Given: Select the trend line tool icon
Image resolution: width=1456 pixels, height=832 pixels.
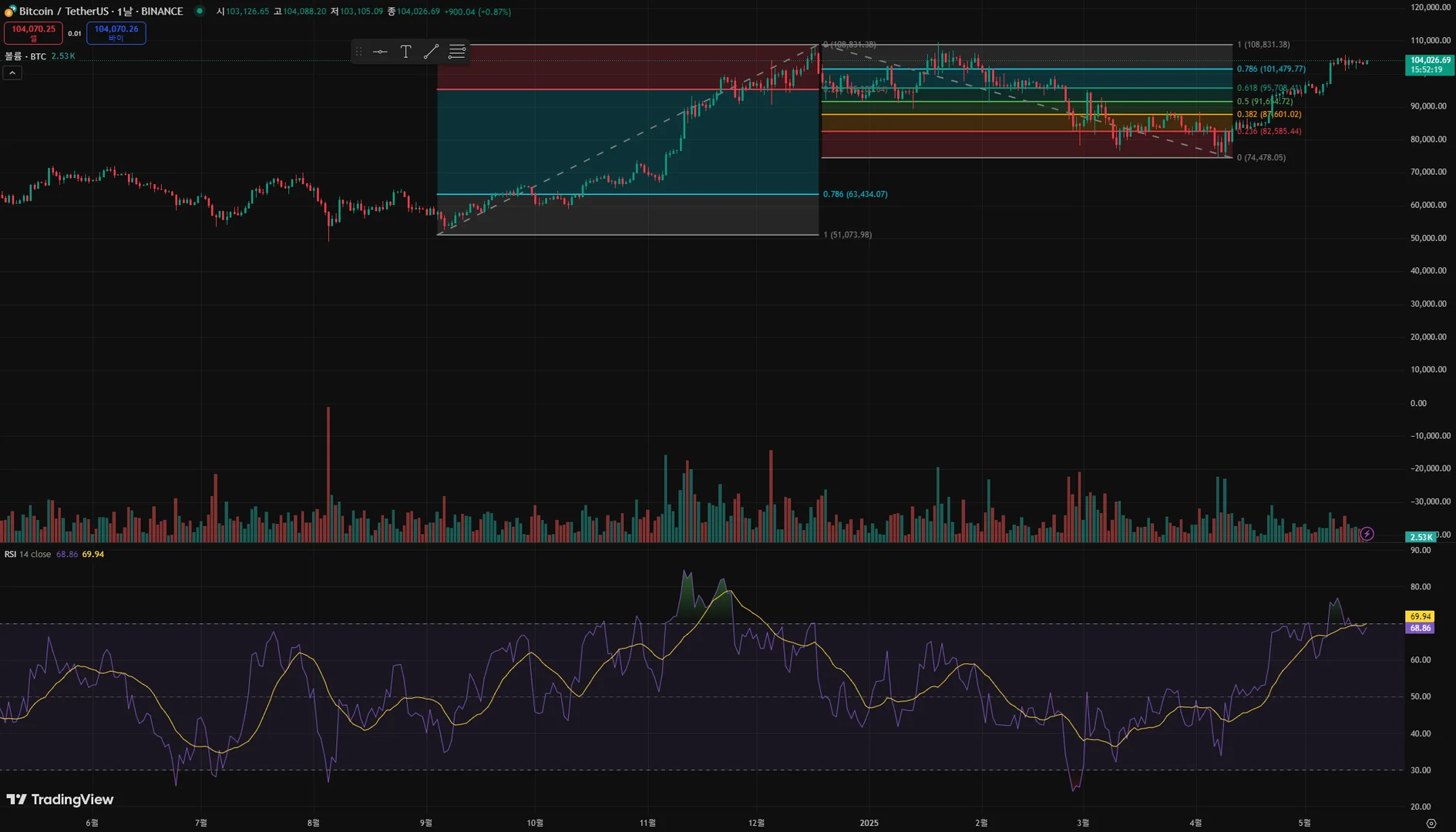Looking at the screenshot, I should point(431,52).
